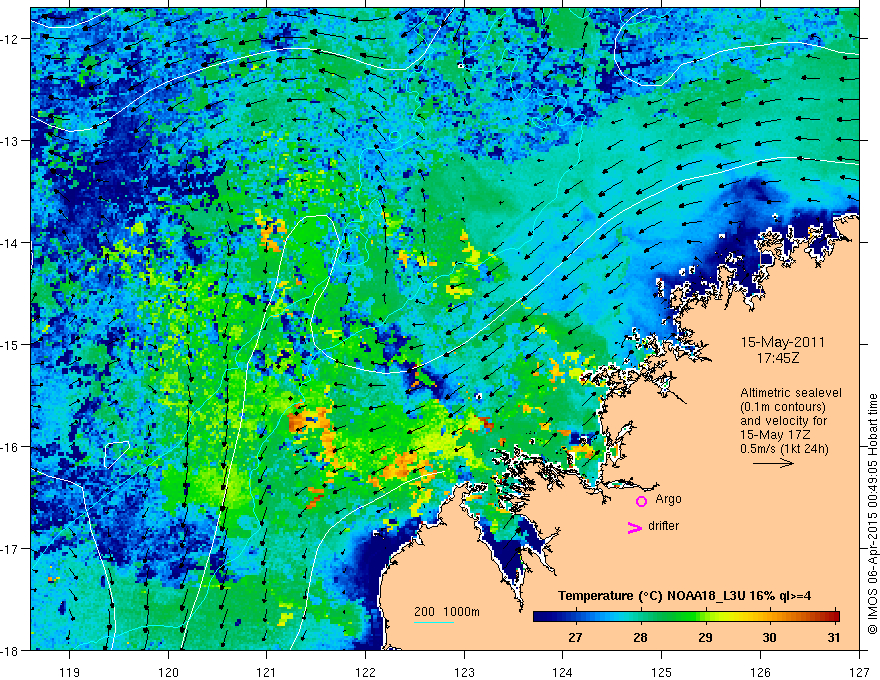Click the 'Altimetric sealevel' caption line

[791, 393]
